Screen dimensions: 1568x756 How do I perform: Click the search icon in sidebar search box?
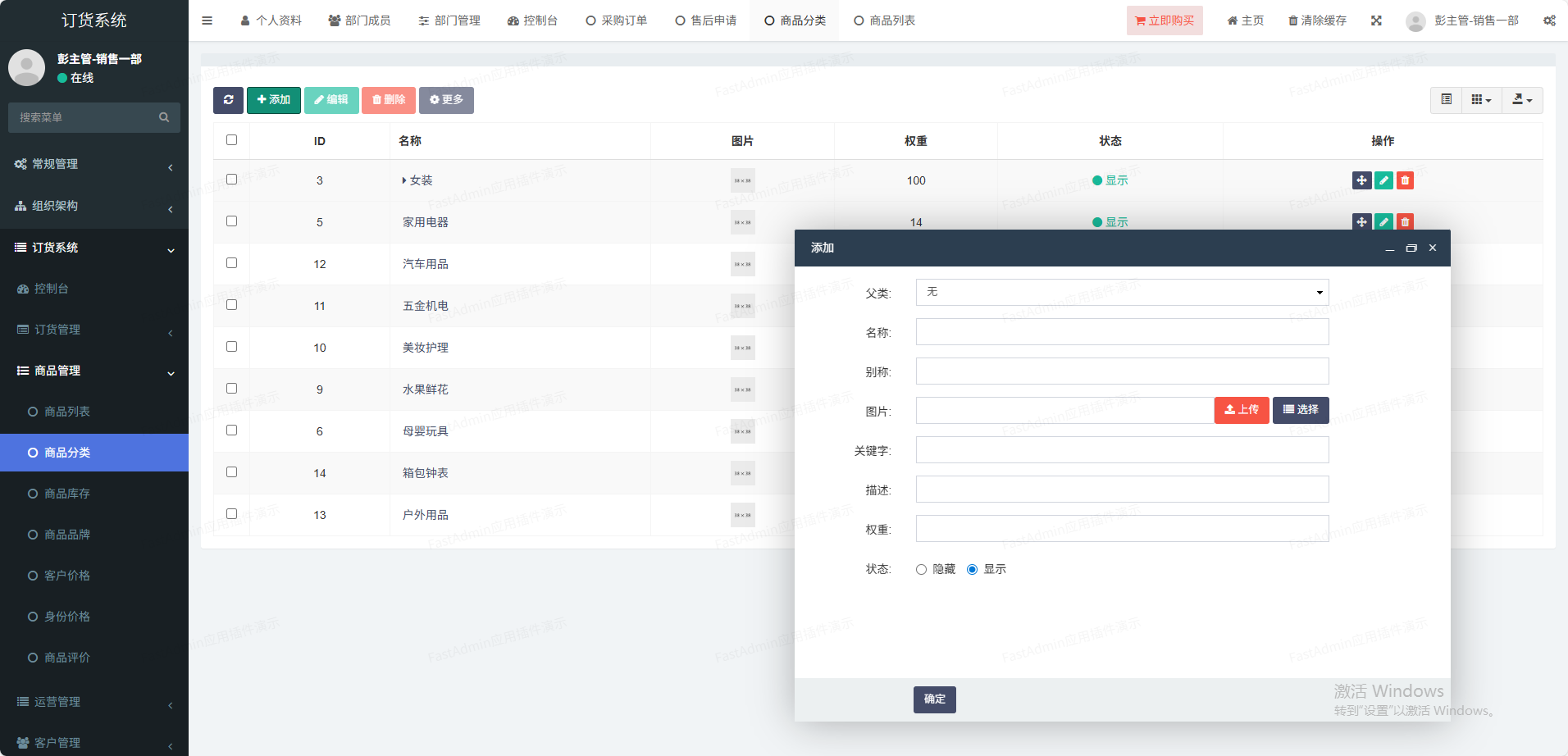[x=164, y=117]
